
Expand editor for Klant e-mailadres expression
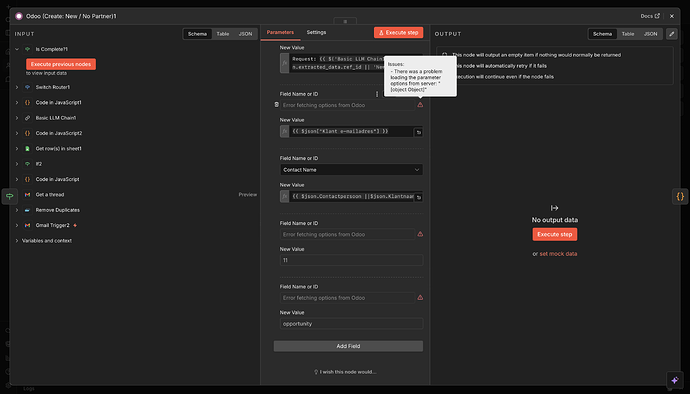[x=418, y=132]
